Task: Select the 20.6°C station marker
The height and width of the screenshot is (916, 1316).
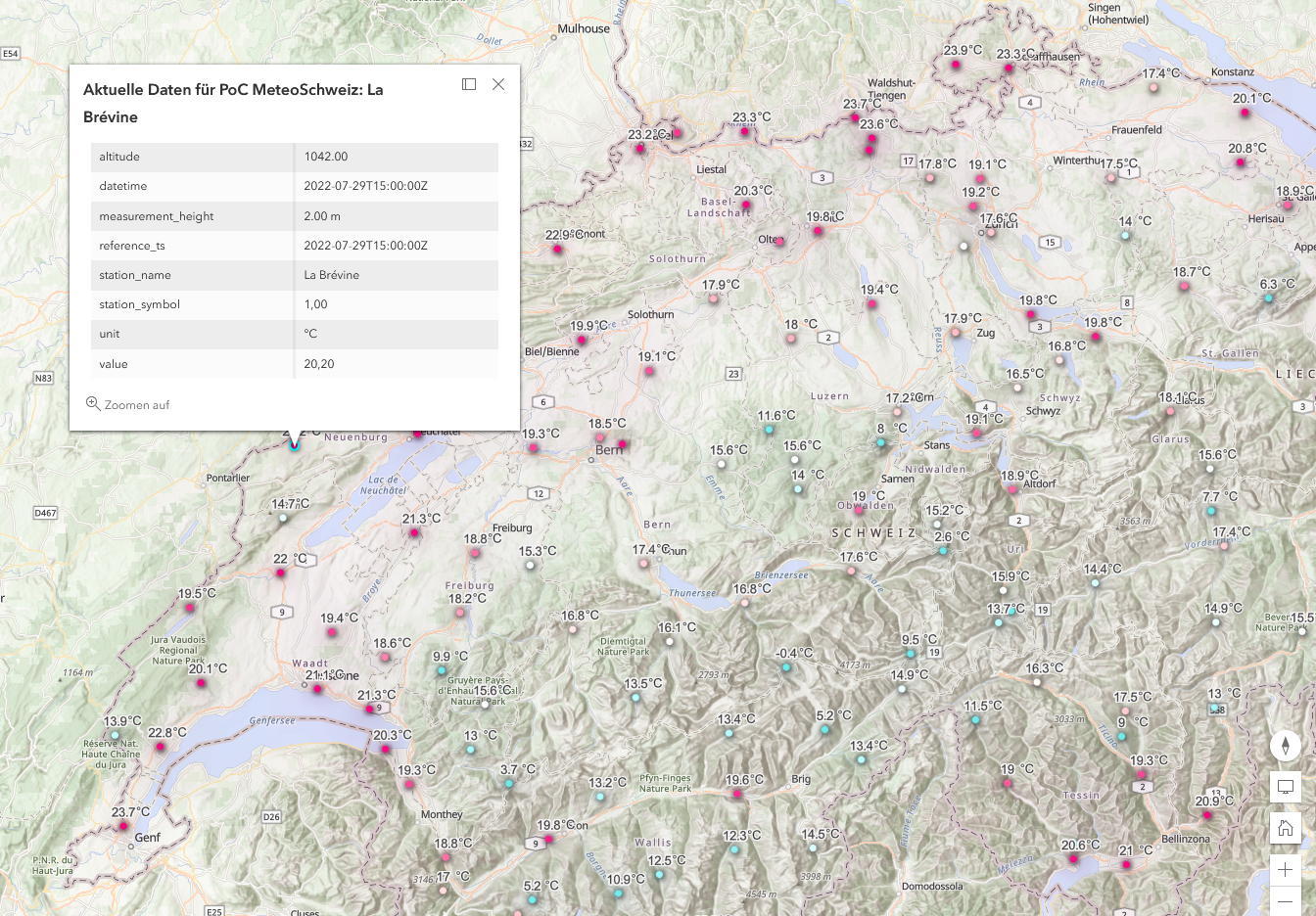Action: point(1074,859)
